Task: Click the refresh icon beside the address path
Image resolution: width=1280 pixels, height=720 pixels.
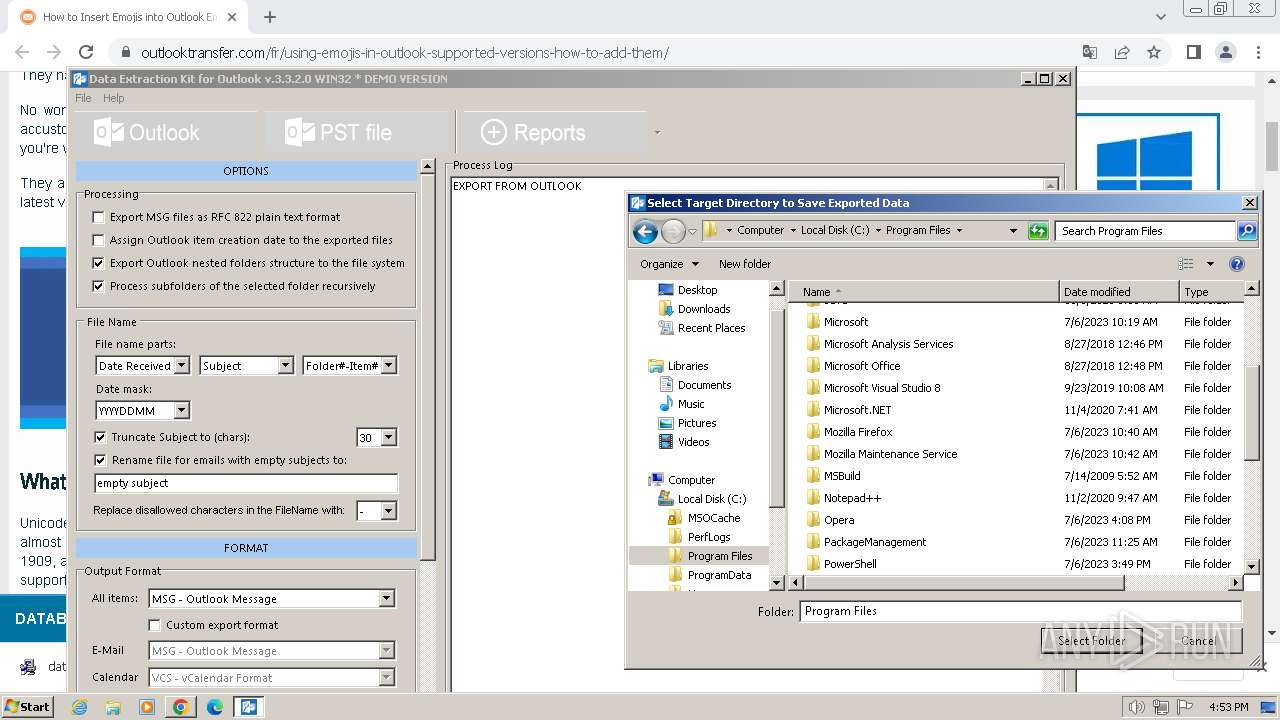Action: [x=1038, y=231]
